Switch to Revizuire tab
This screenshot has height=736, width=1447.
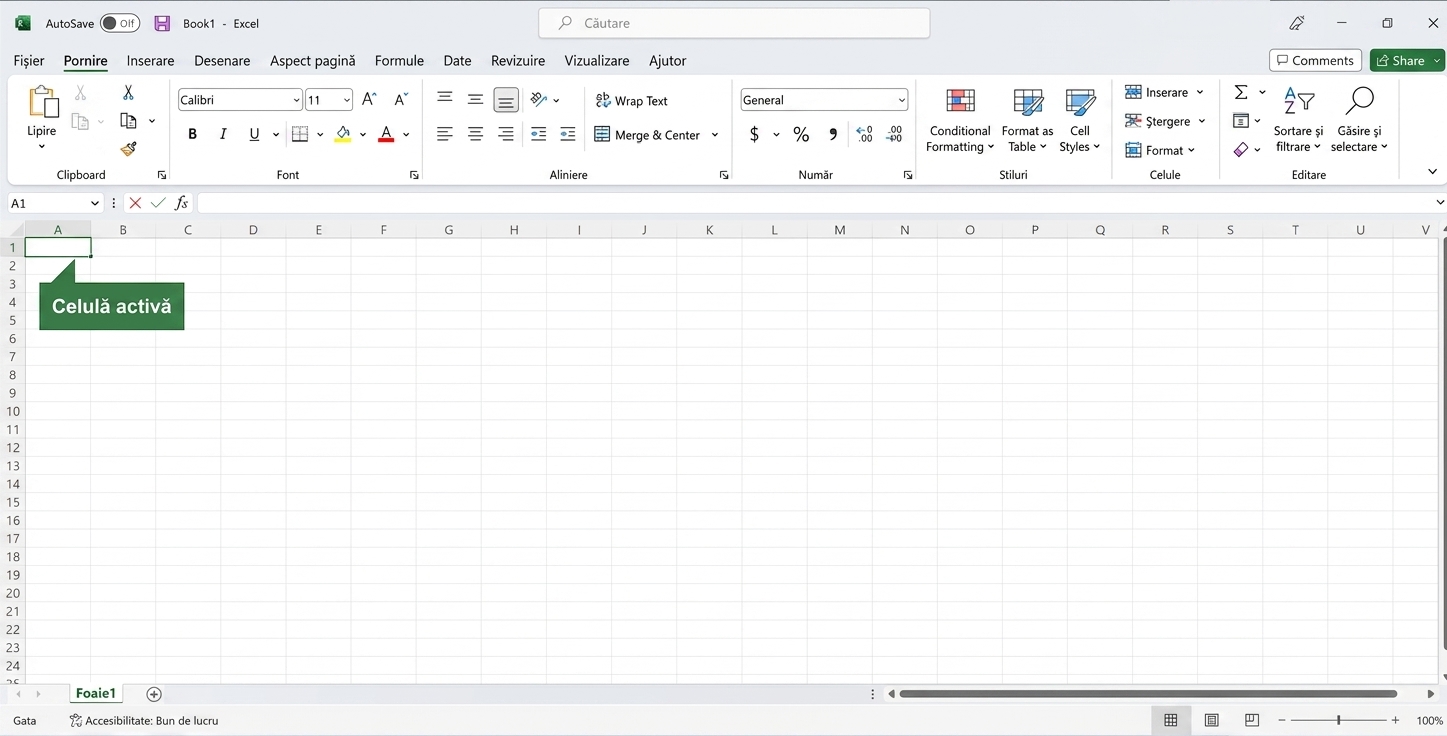click(x=518, y=61)
